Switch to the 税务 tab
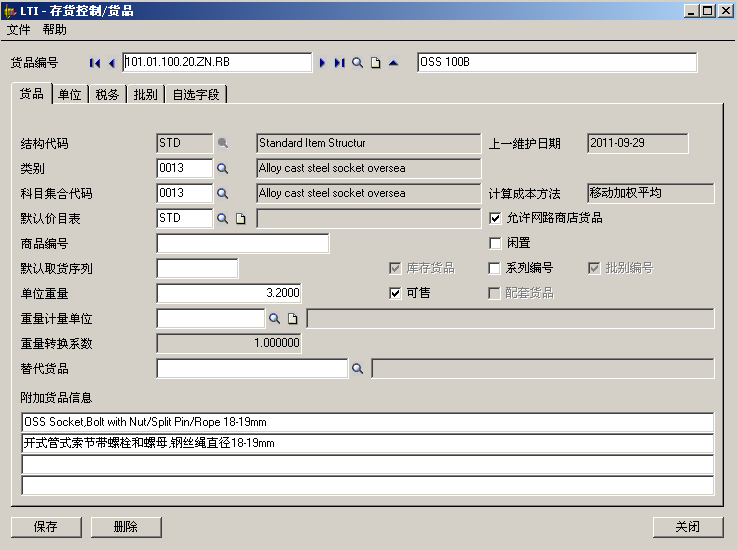Image resolution: width=737 pixels, height=550 pixels. click(x=107, y=95)
